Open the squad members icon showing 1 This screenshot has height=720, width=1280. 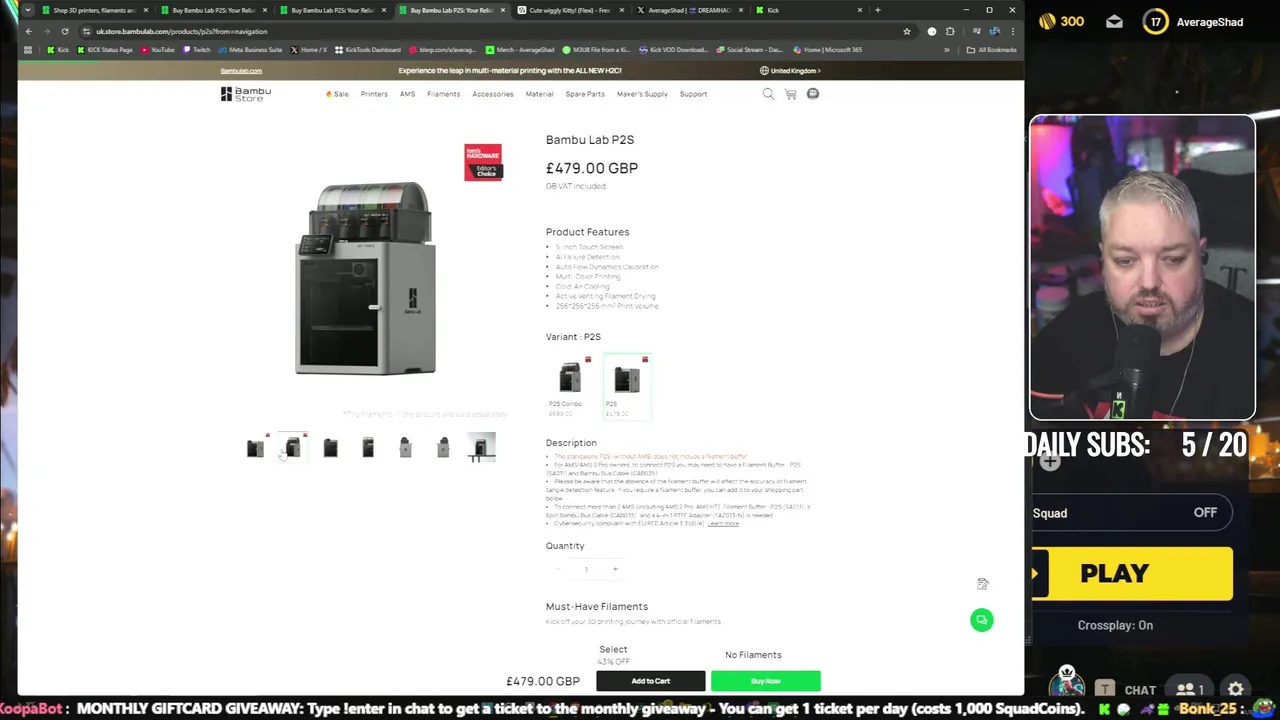click(x=1189, y=689)
